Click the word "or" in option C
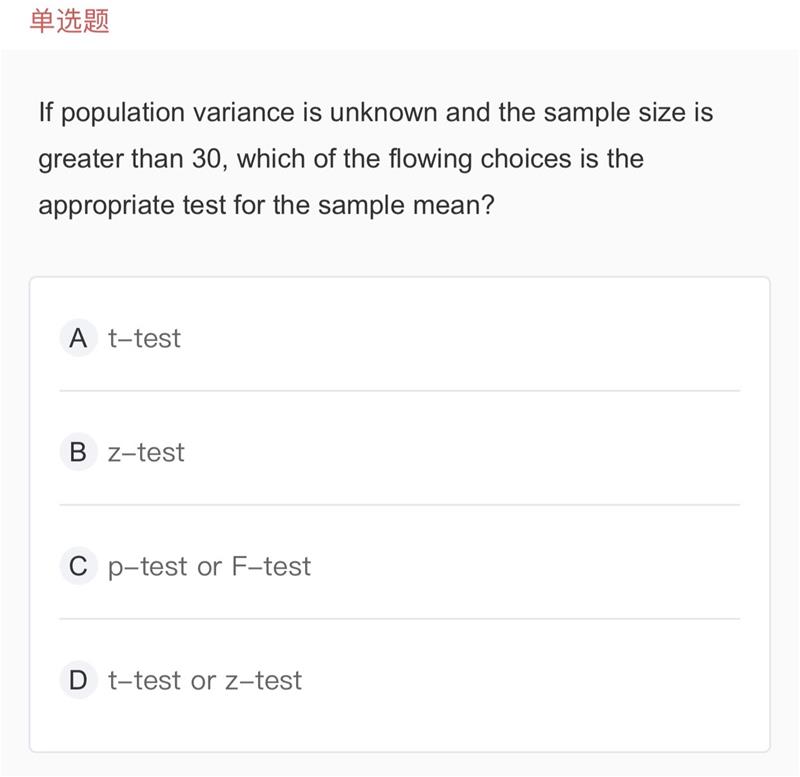Screen dimensions: 800x777 point(210,568)
